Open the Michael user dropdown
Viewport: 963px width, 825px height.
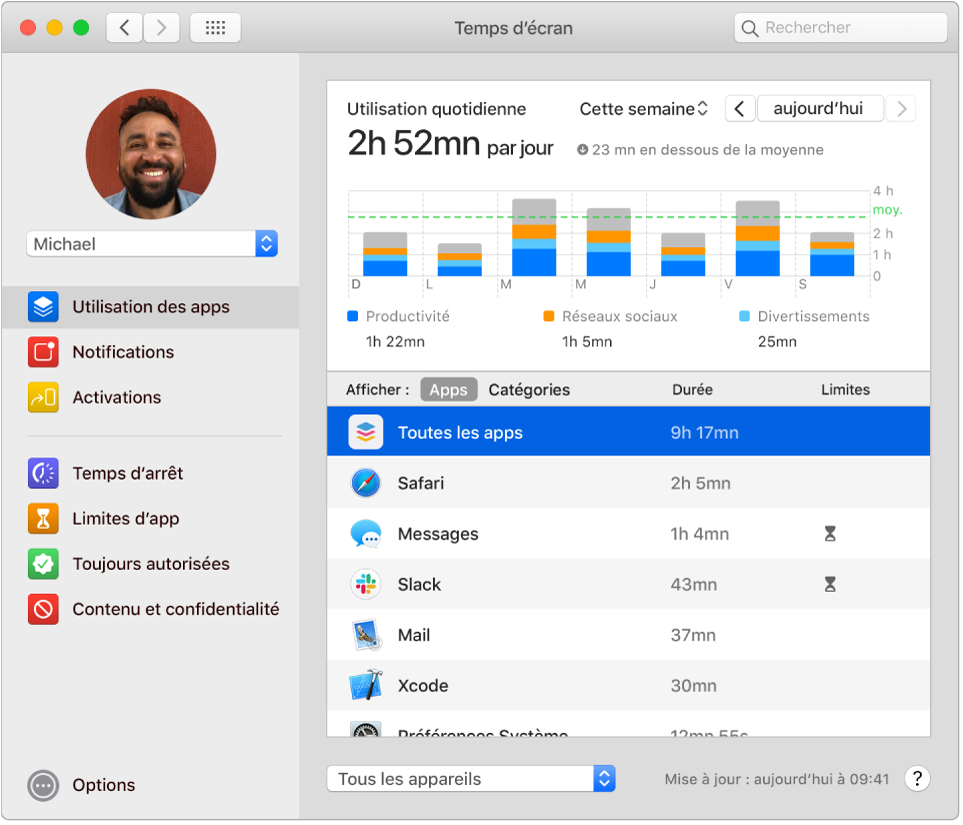151,243
